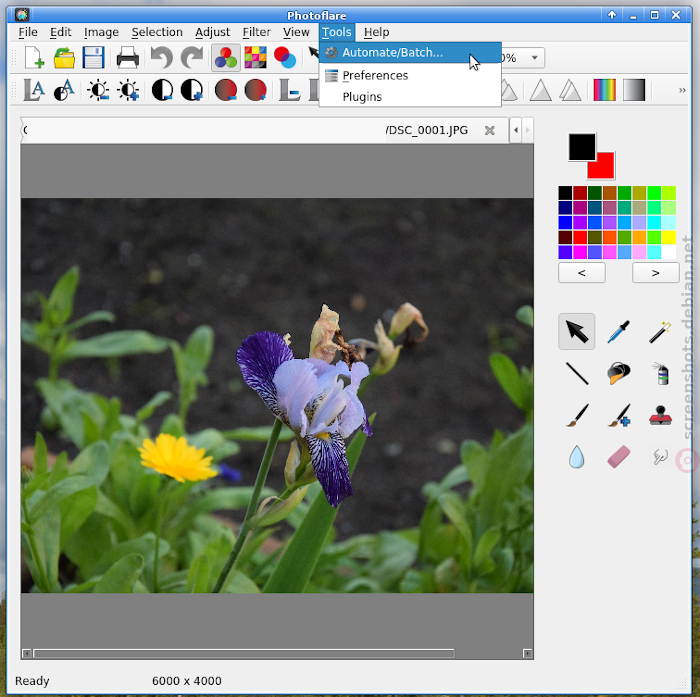This screenshot has width=700, height=697.
Task: Toggle RGB mode three-circles icon
Action: click(x=226, y=58)
